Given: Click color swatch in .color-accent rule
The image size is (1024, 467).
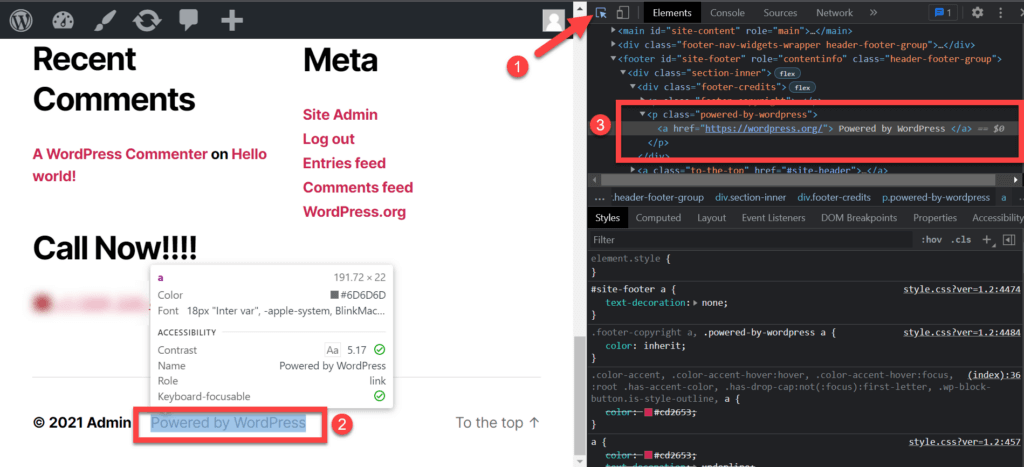Looking at the screenshot, I should (x=648, y=412).
